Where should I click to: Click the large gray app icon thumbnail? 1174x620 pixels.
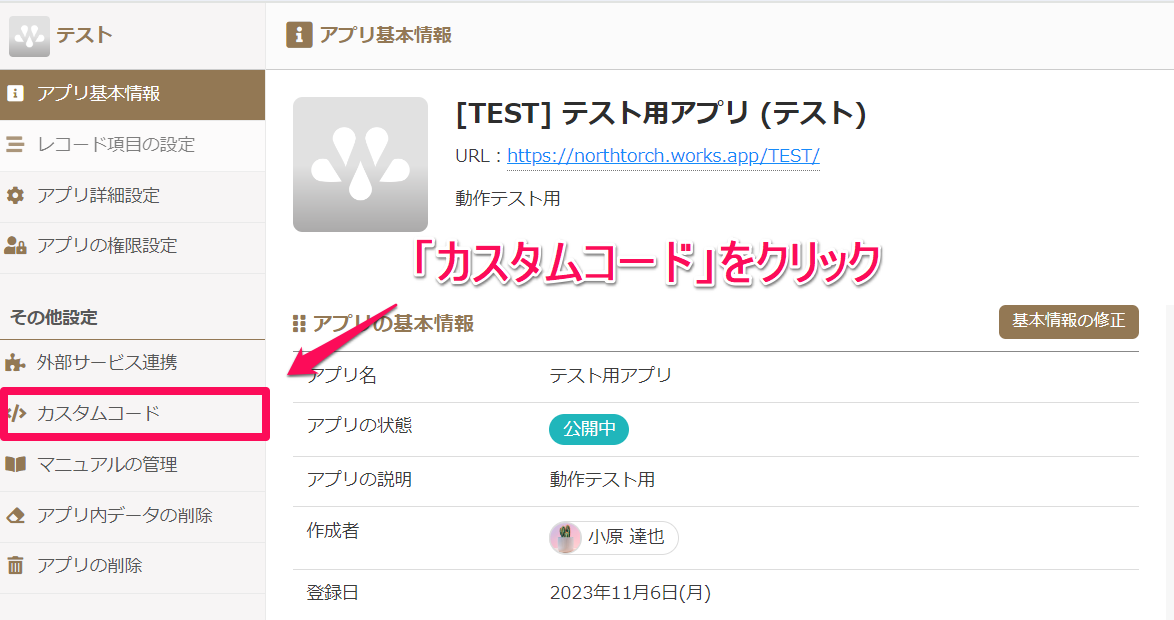pos(360,164)
